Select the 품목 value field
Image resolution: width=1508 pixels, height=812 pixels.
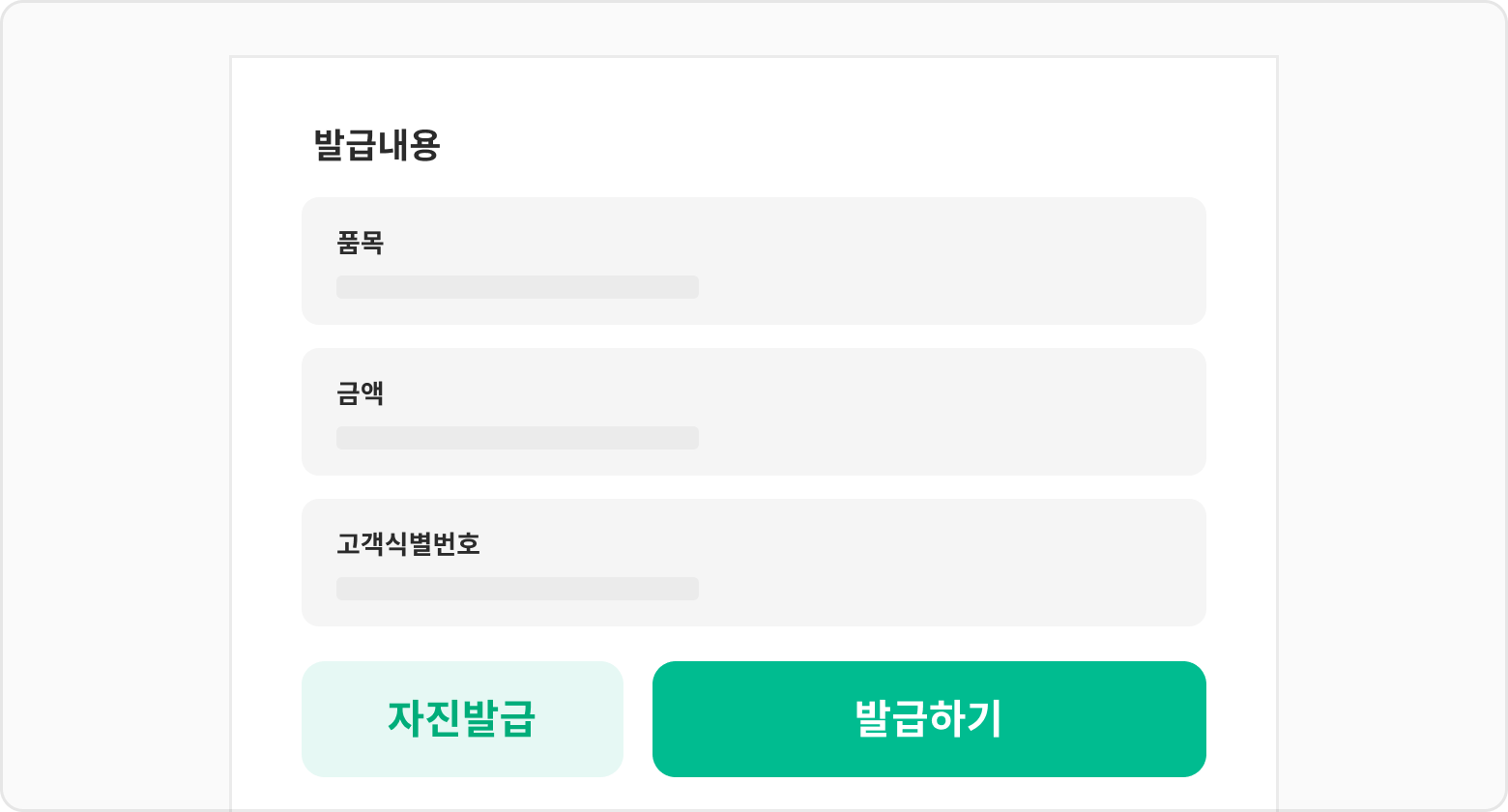coord(517,287)
